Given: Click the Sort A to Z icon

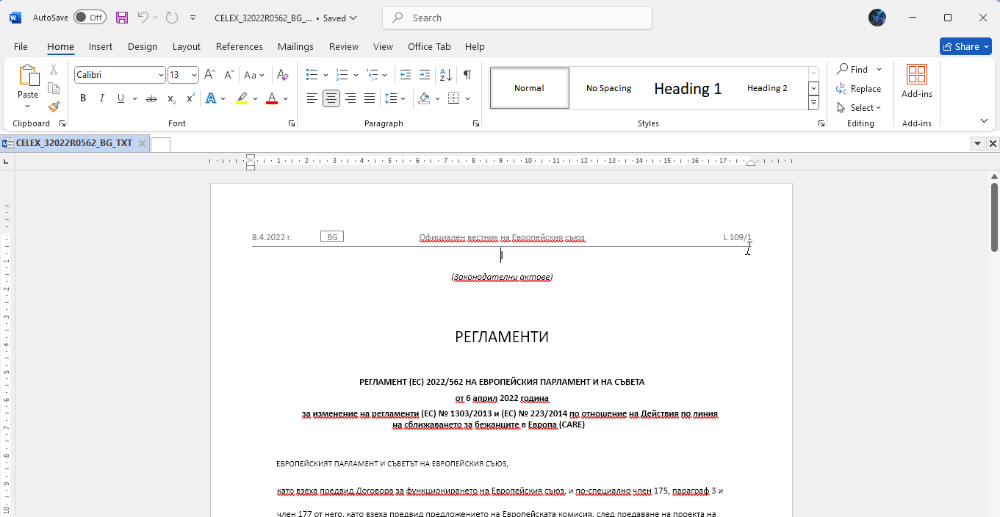Looking at the screenshot, I should click(446, 75).
